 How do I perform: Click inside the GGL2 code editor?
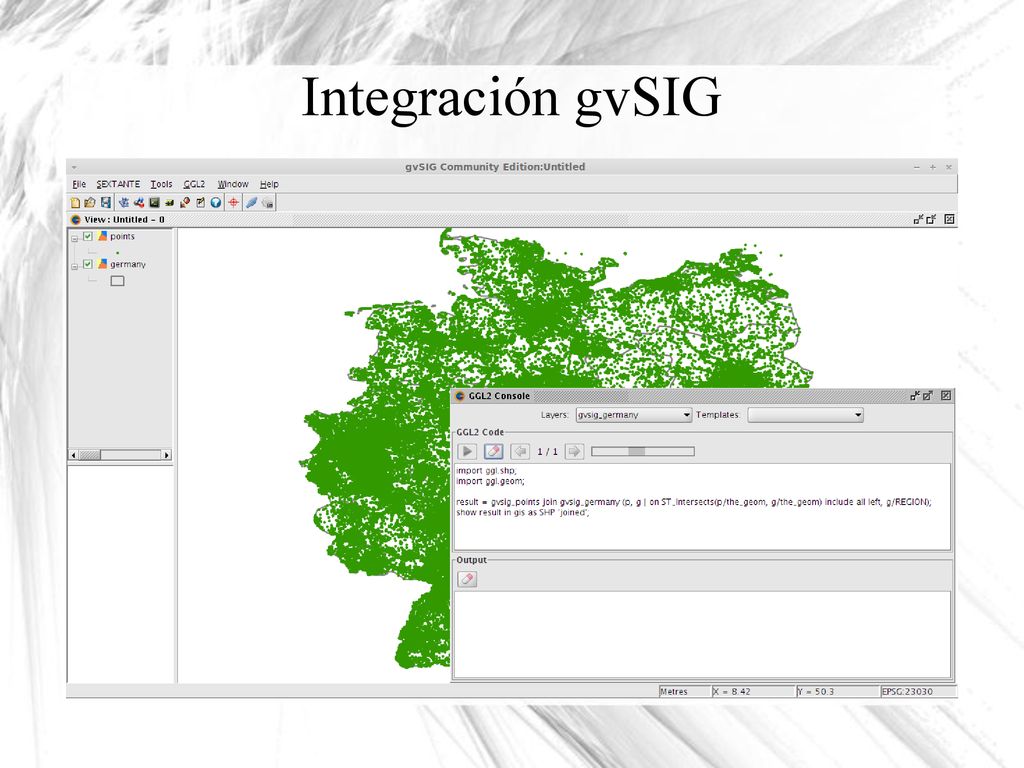click(702, 507)
